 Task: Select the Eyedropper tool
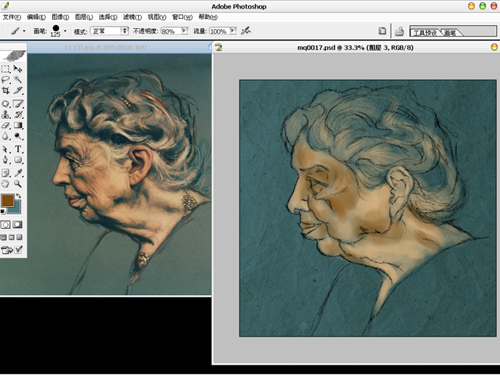click(18, 173)
